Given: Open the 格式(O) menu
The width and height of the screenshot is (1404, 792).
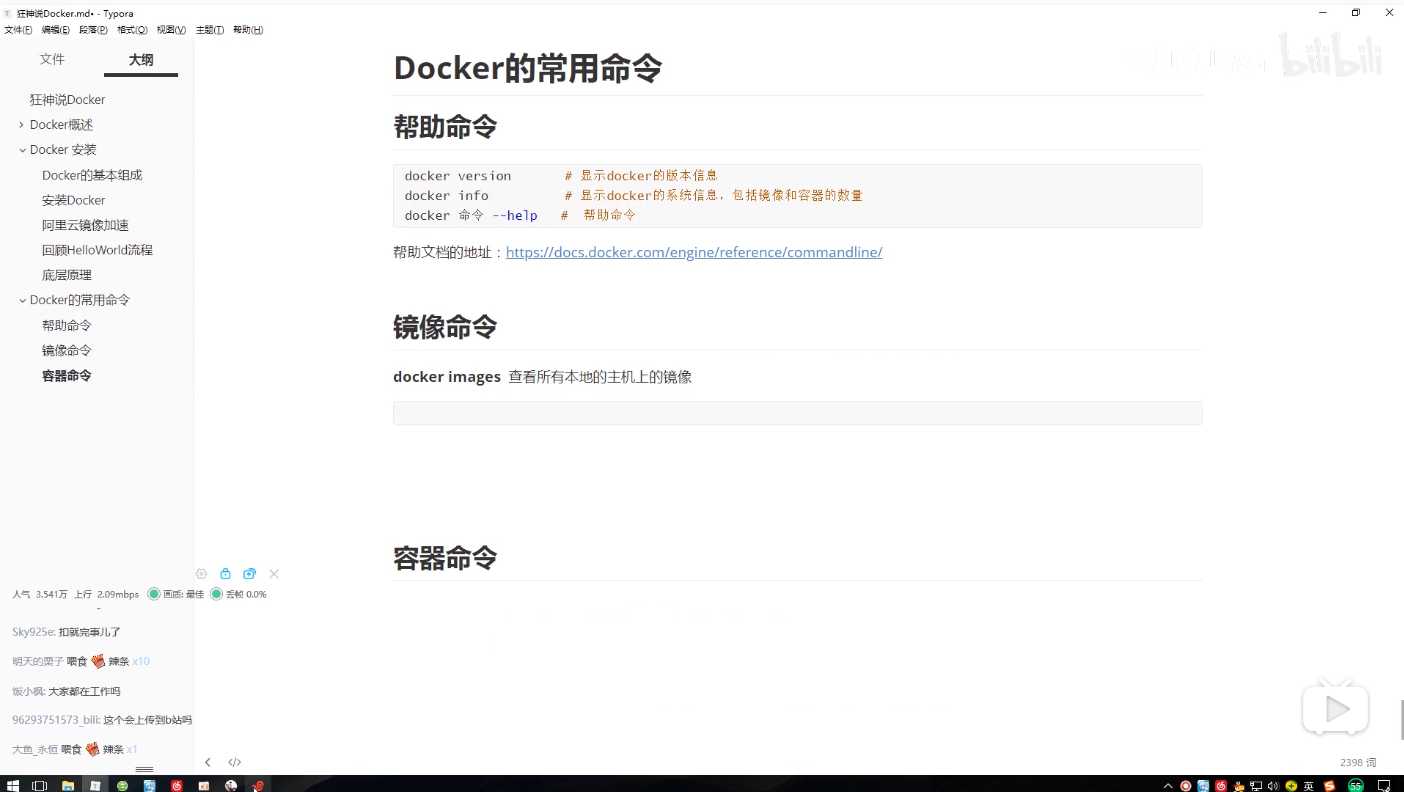Looking at the screenshot, I should (132, 30).
